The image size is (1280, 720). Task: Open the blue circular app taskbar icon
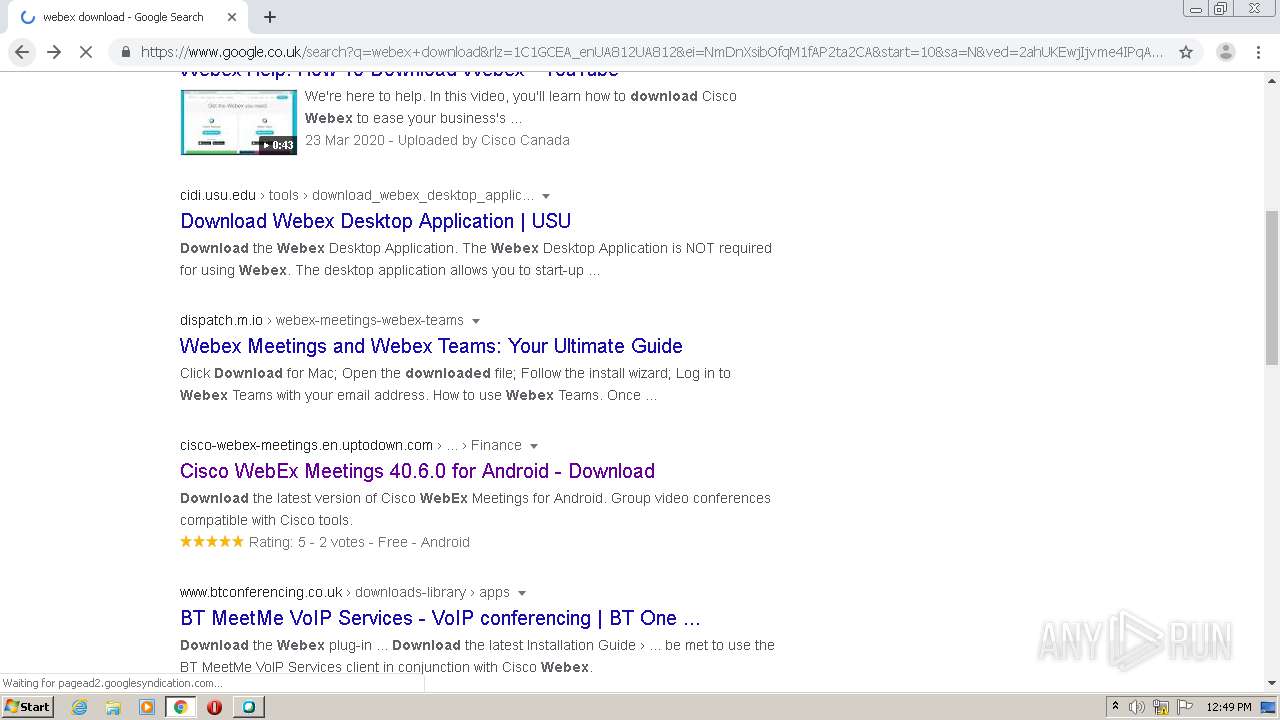coord(248,707)
